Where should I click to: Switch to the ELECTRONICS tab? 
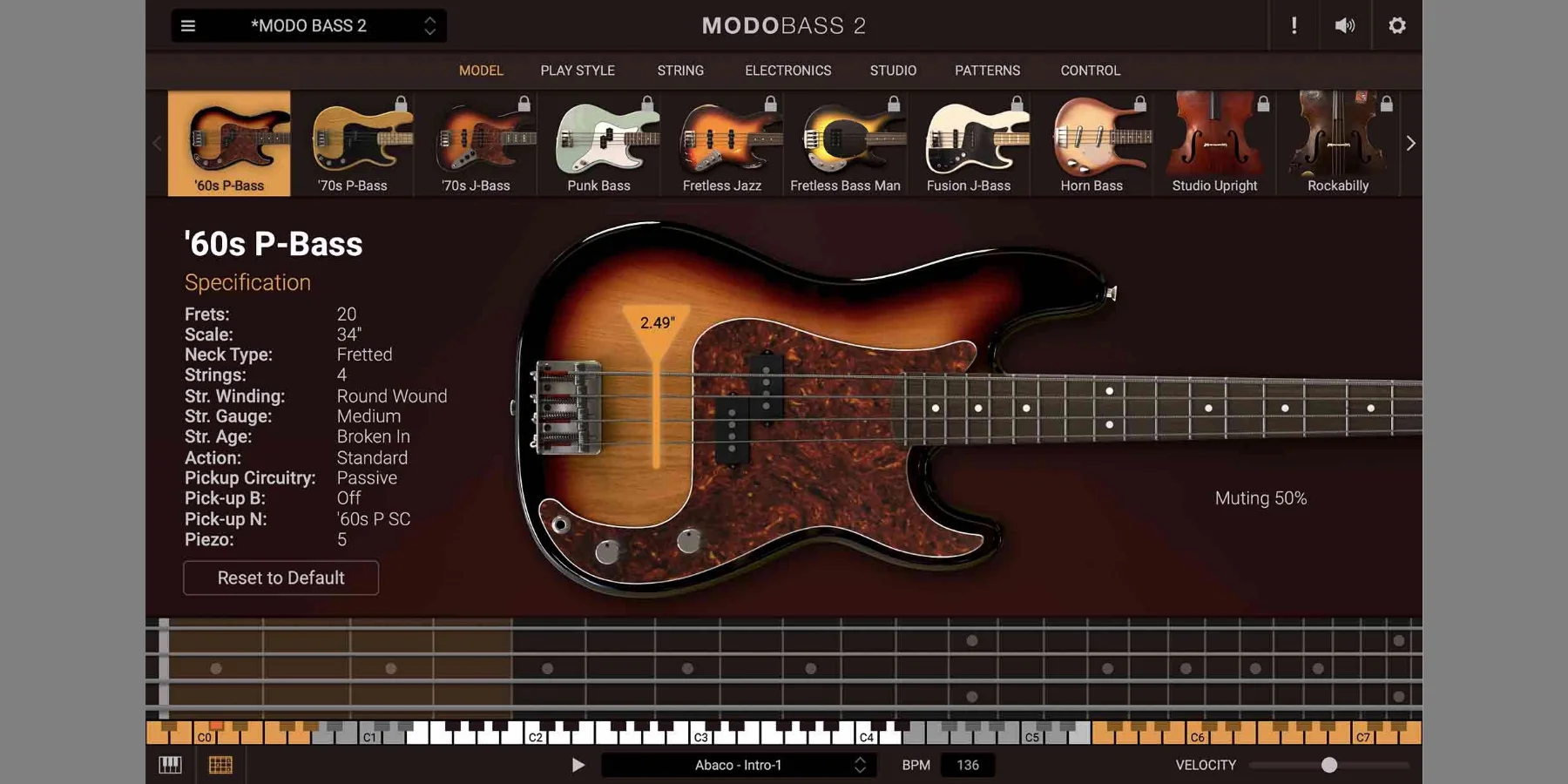point(787,71)
